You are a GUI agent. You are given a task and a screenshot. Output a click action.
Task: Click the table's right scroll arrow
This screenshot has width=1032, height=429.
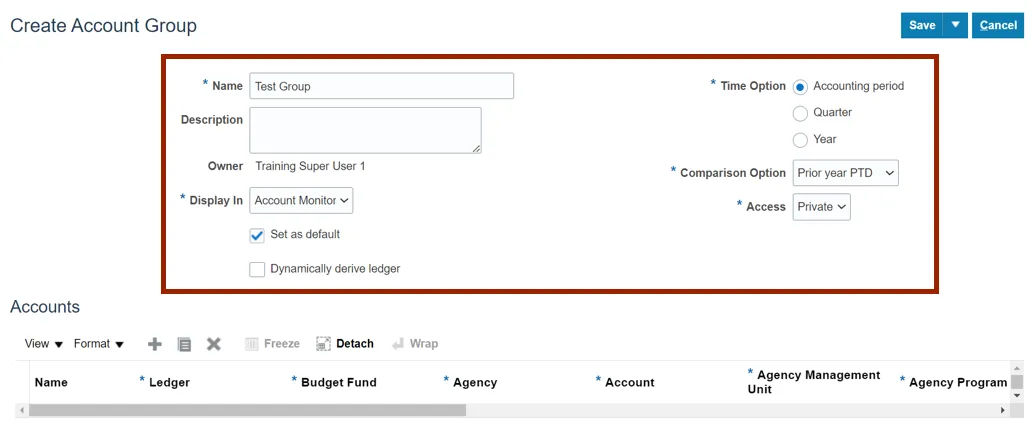(1003, 410)
